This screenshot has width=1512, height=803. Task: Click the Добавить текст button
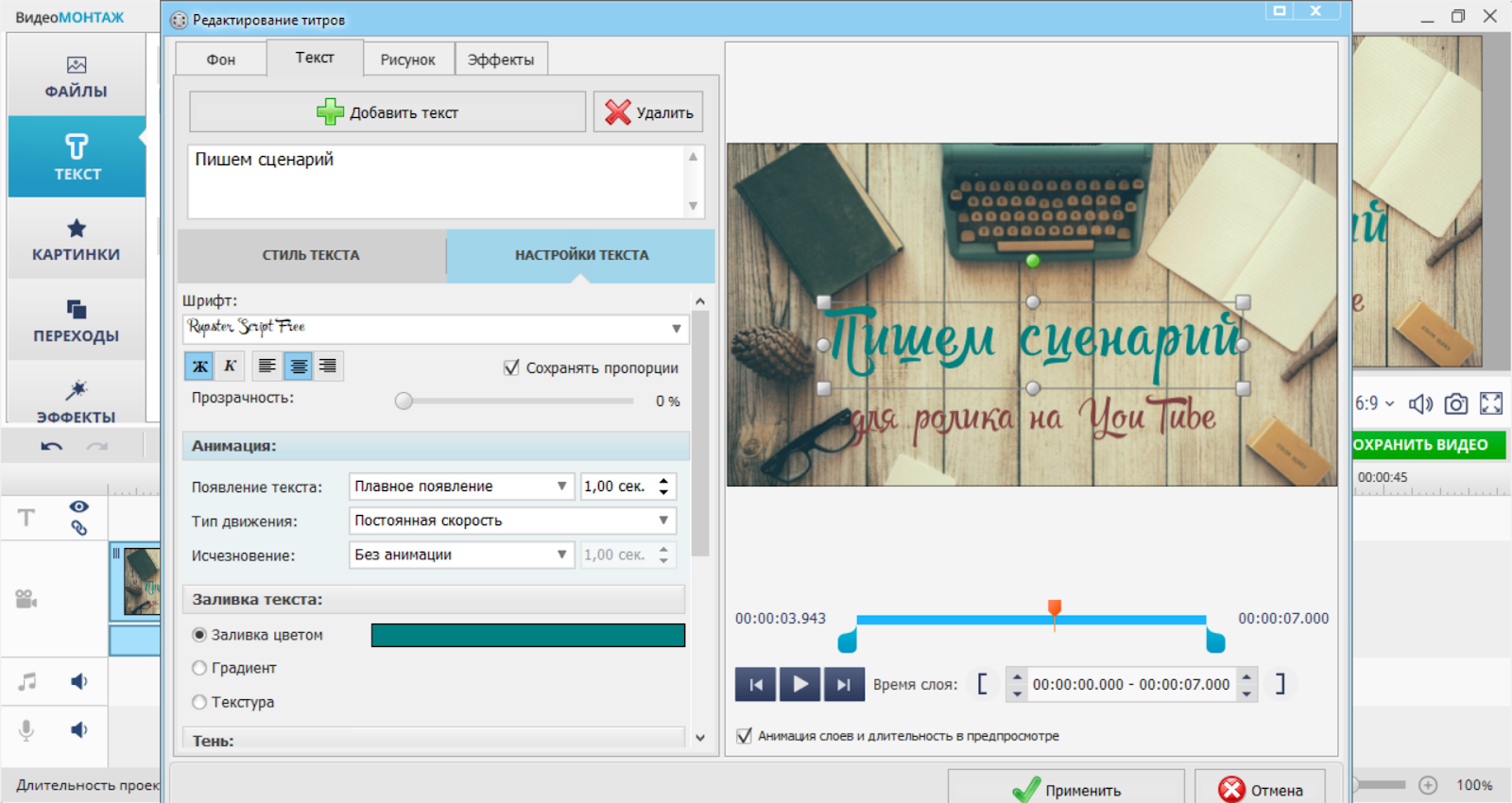tap(387, 112)
